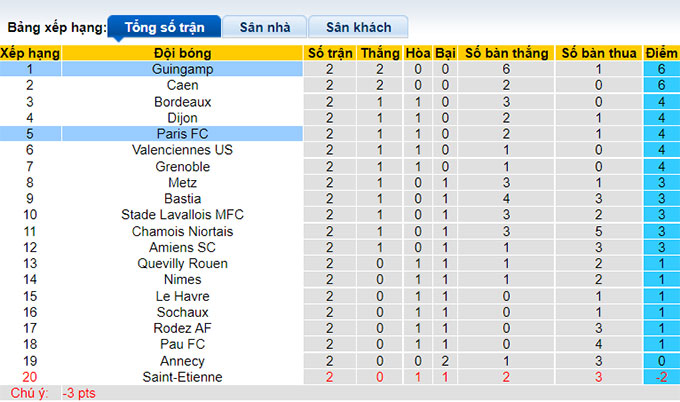Click the Thắng column header
Viewport: 680px width, 402px height.
(x=380, y=53)
